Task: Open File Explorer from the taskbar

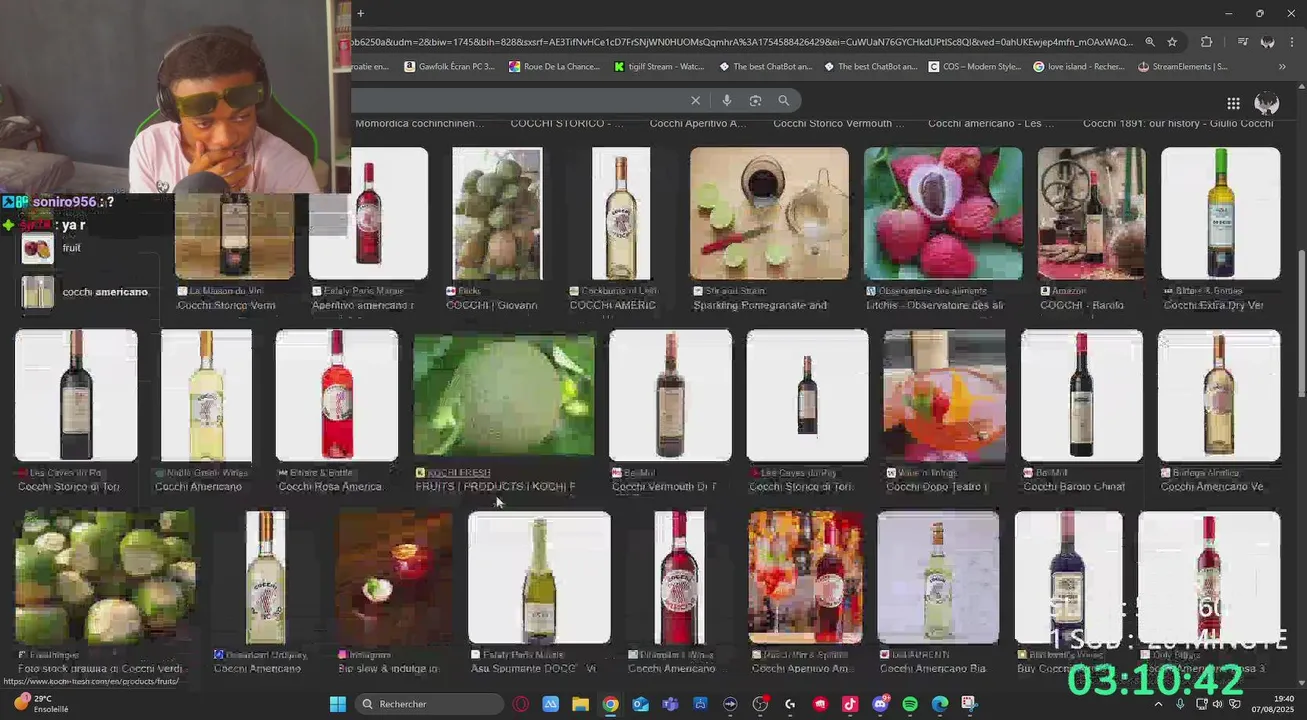Action: [580, 704]
